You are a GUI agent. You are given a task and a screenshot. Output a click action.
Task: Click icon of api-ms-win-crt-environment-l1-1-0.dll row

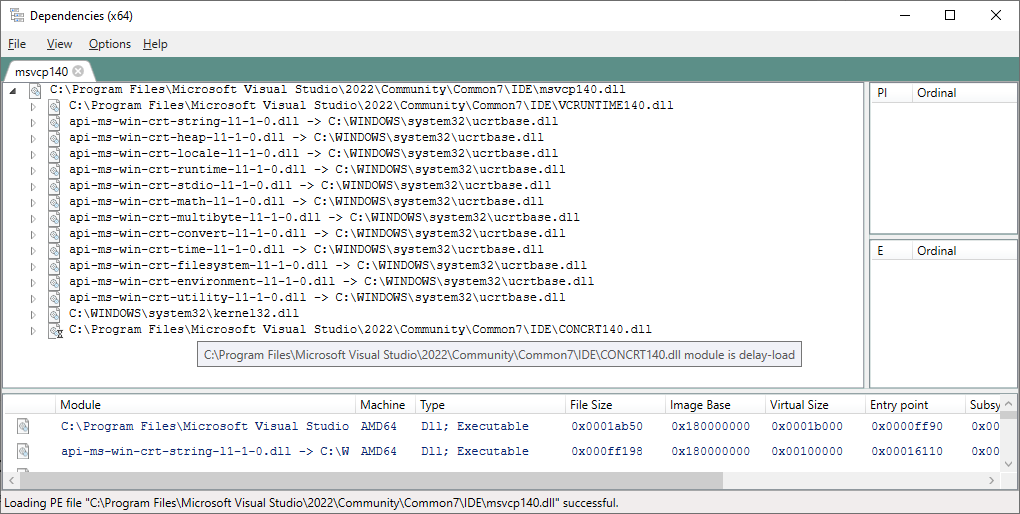55,282
